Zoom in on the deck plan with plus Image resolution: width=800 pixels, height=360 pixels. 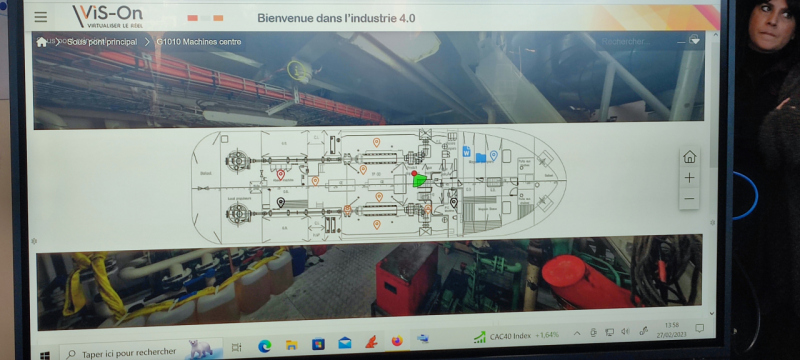[x=689, y=177]
